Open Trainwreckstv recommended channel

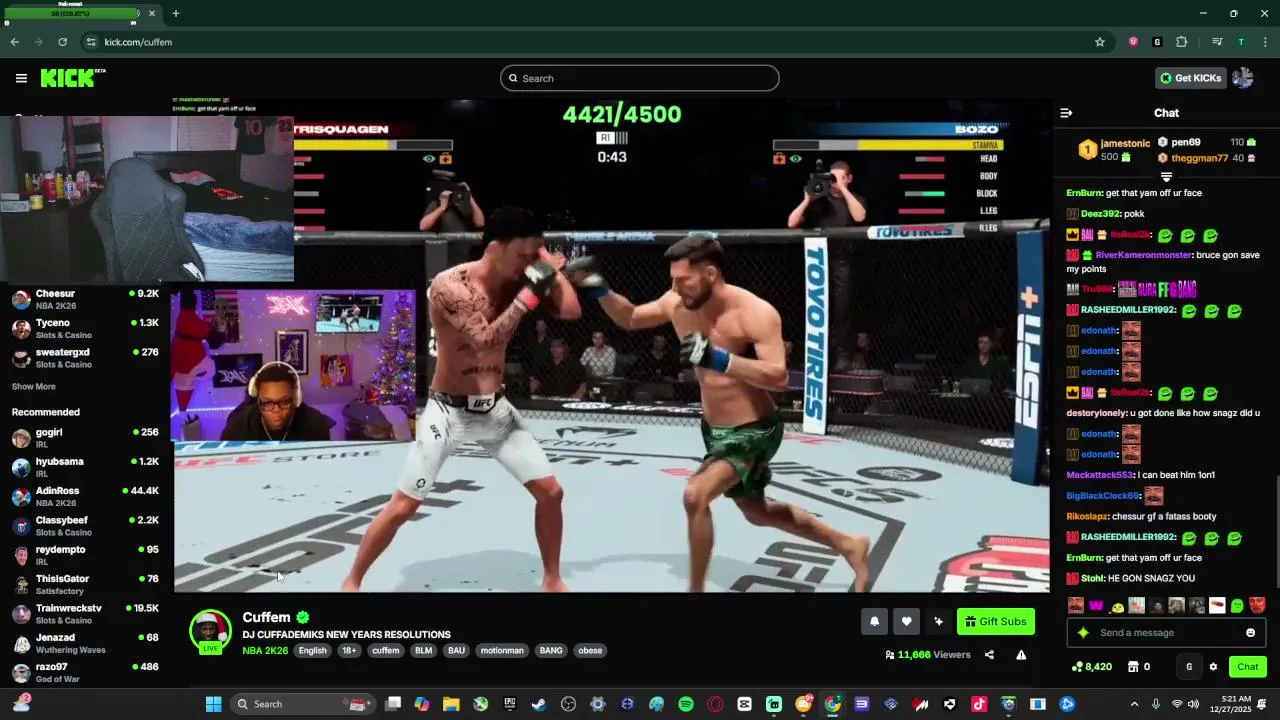[85, 614]
